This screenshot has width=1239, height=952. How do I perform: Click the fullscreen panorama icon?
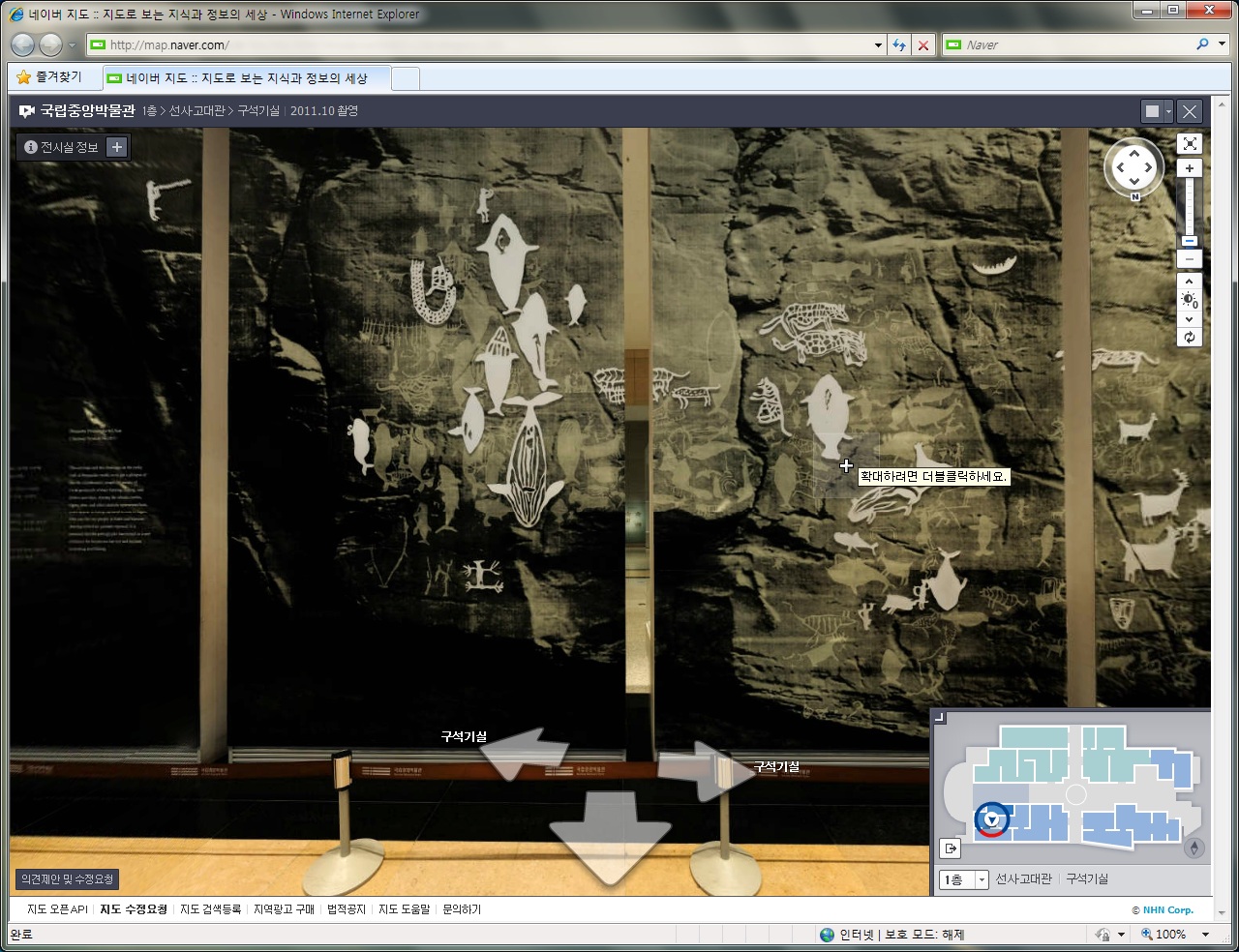pos(1190,143)
